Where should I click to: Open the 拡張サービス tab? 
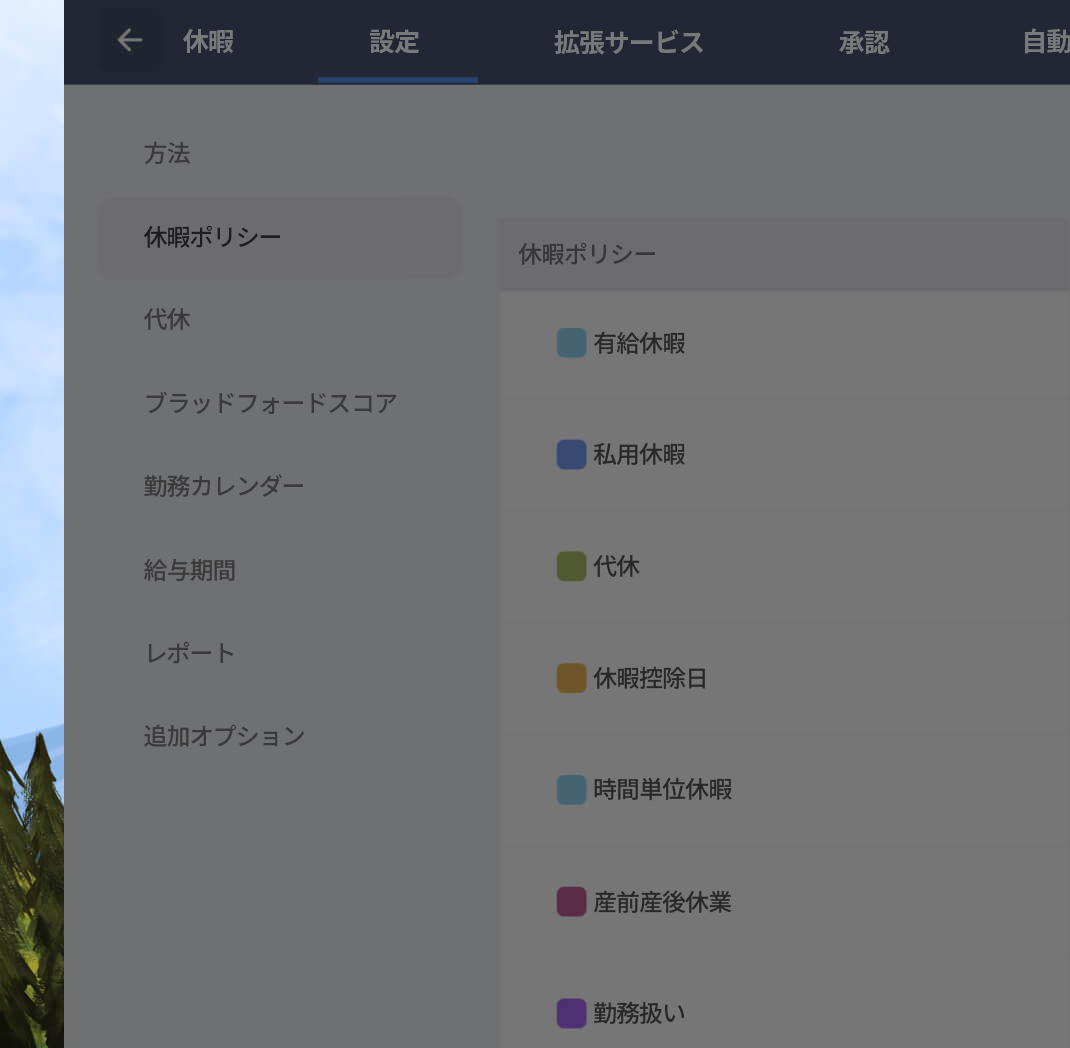pos(628,42)
